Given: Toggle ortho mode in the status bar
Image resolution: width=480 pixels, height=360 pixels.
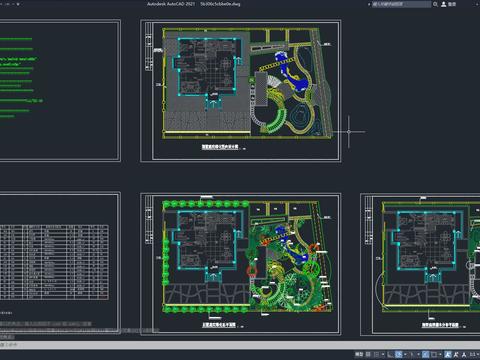Looking at the screenshot, I should (x=390, y=354).
